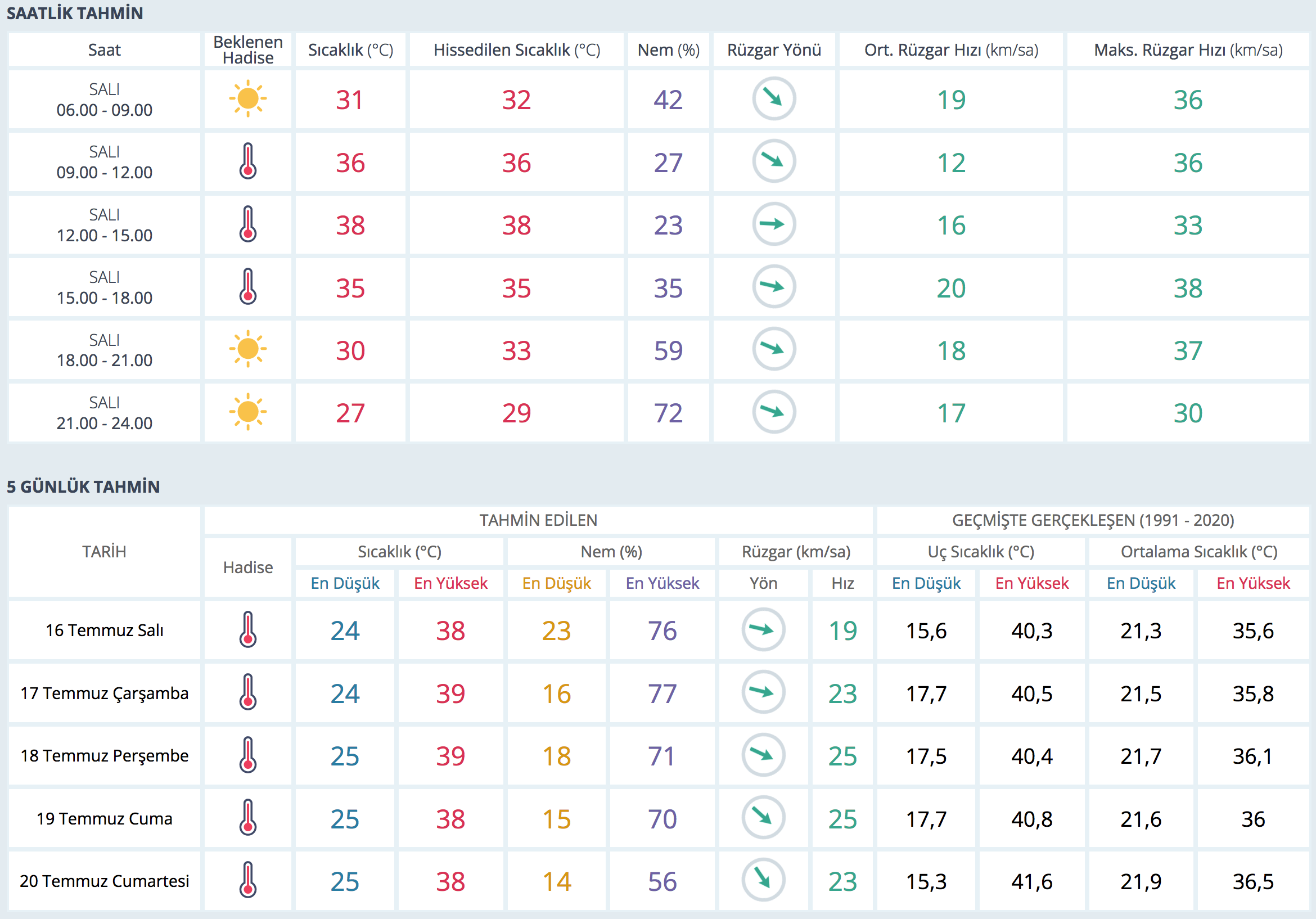The image size is (1316, 919).
Task: Click the thermometer icon for 16 Temmuz Salı
Action: coord(247,629)
